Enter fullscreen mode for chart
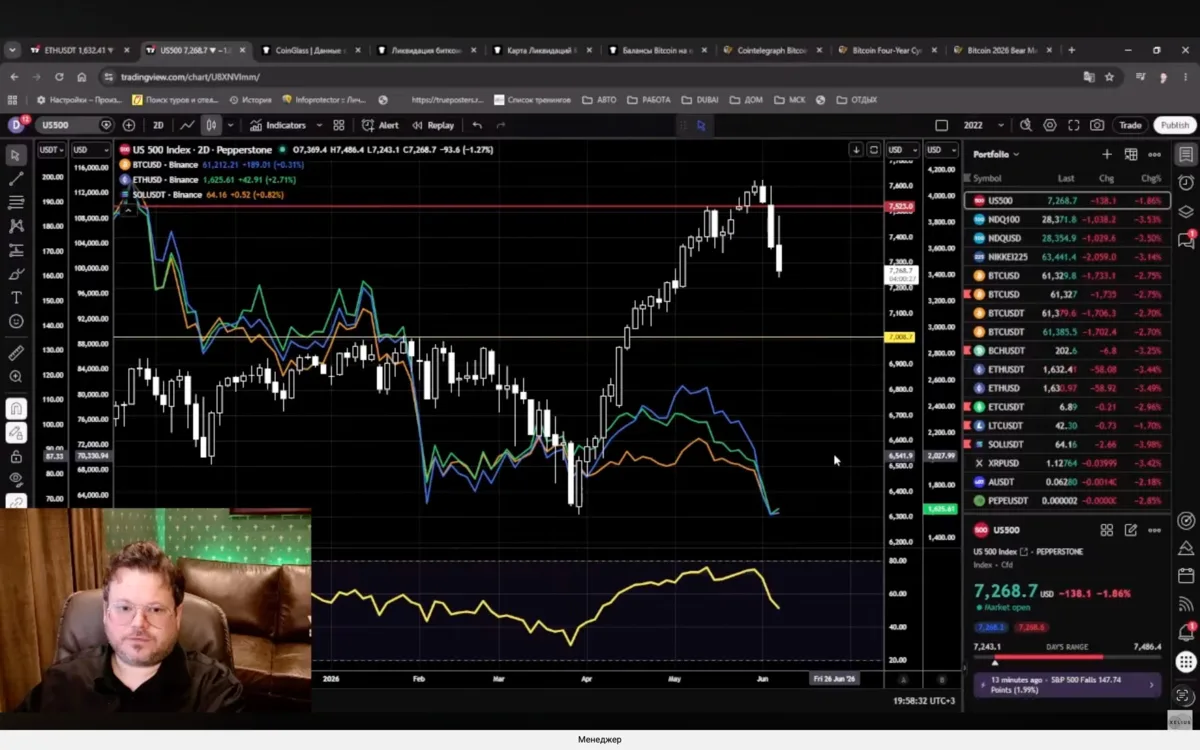 1074,125
